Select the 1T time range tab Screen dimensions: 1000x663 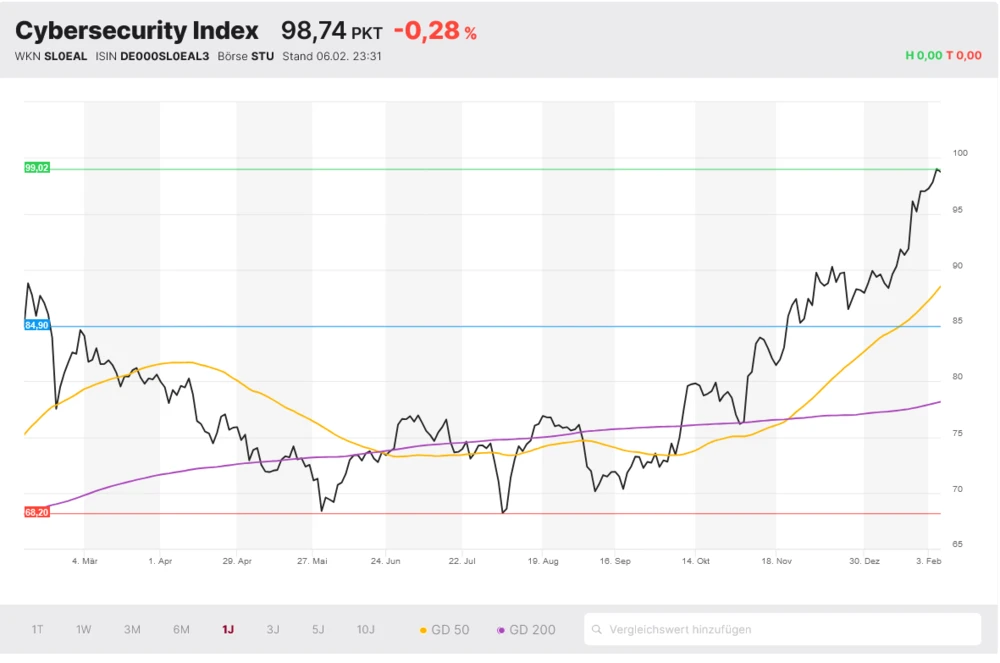pos(37,630)
